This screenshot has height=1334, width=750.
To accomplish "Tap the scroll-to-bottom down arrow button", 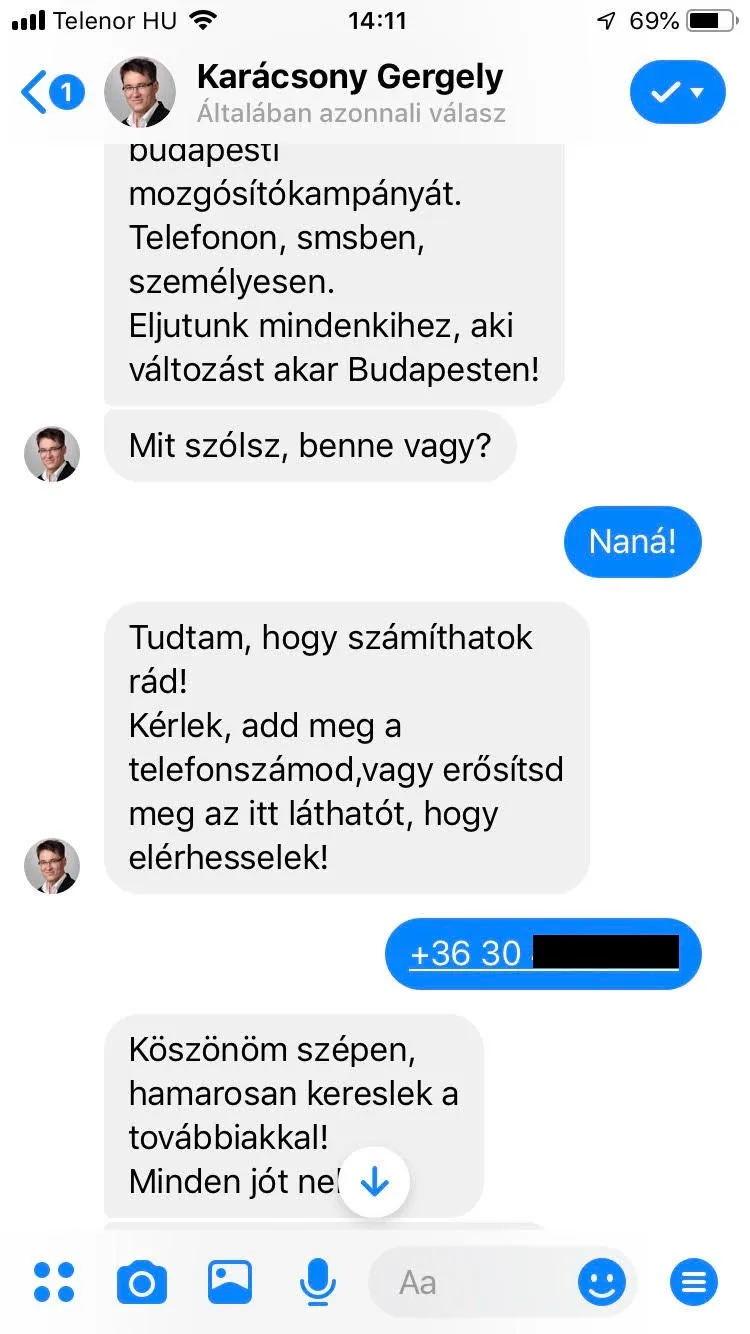I will [x=374, y=1183].
